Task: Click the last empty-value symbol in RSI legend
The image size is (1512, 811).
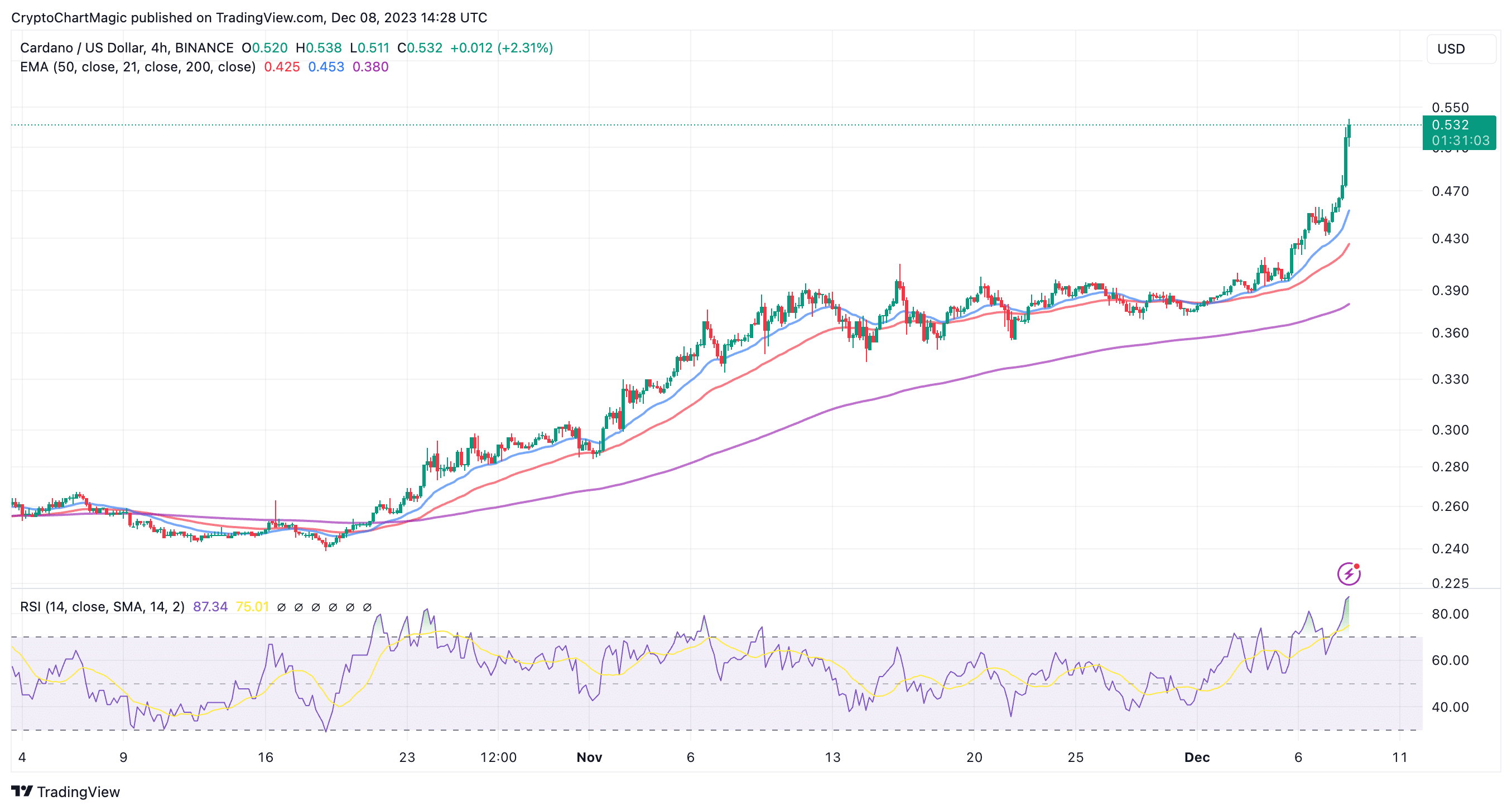Action: coord(368,607)
